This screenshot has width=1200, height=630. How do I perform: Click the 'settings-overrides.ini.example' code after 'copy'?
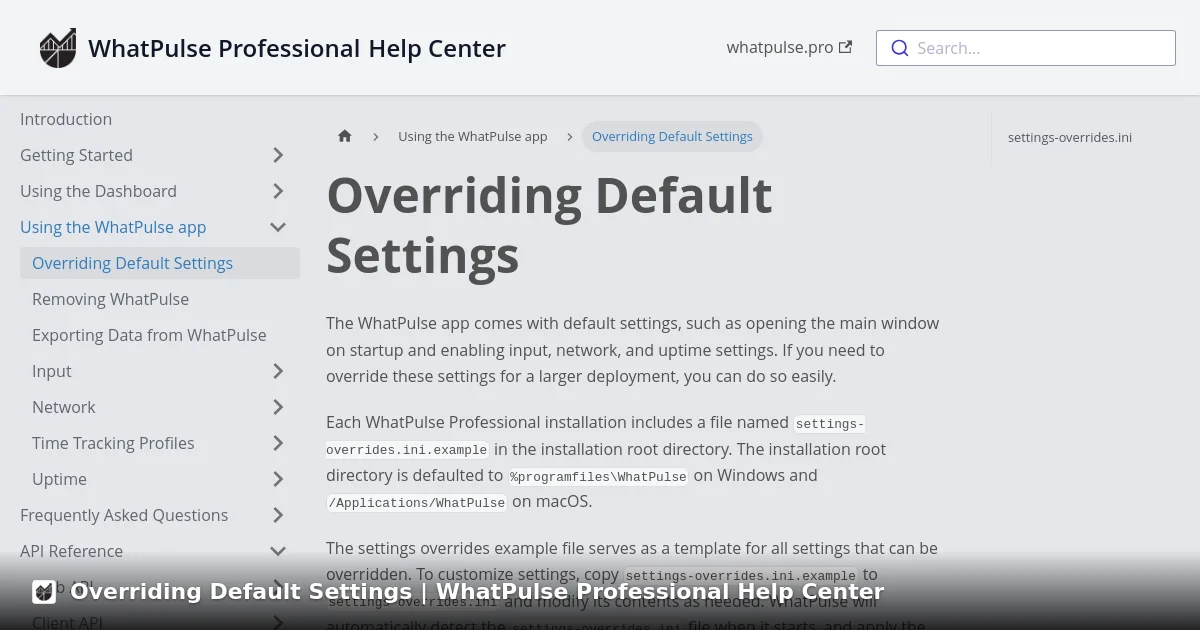point(741,576)
